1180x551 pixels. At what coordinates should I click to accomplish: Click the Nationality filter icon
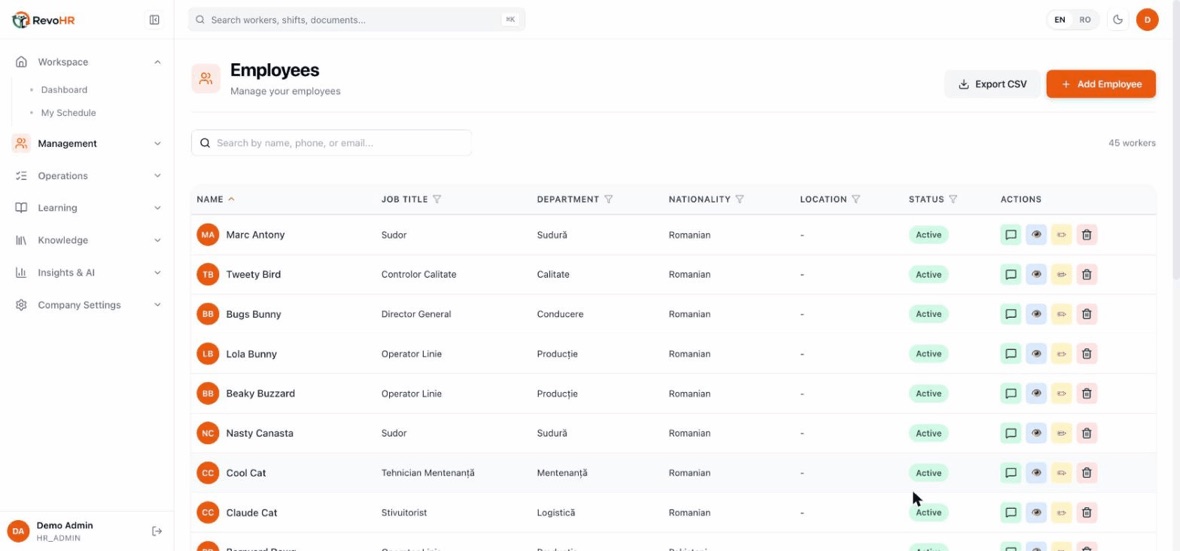tap(740, 199)
